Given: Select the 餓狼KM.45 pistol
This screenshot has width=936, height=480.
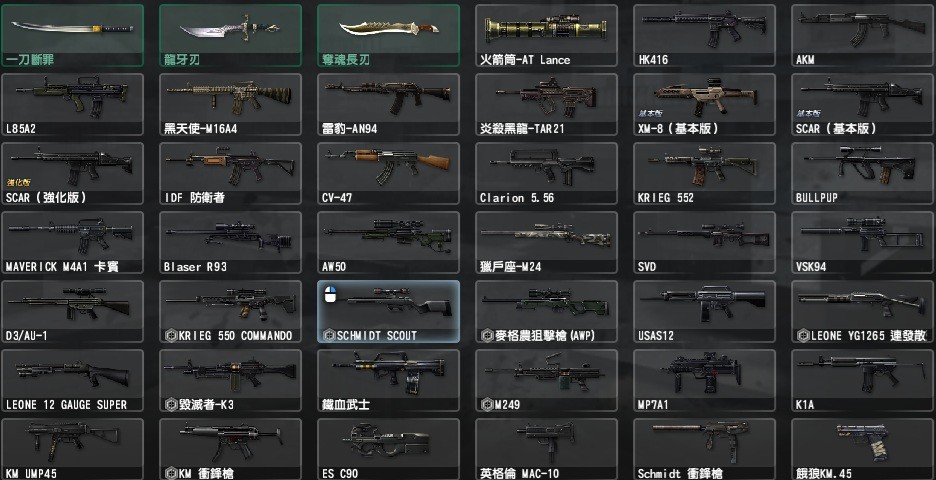Looking at the screenshot, I should [863, 449].
